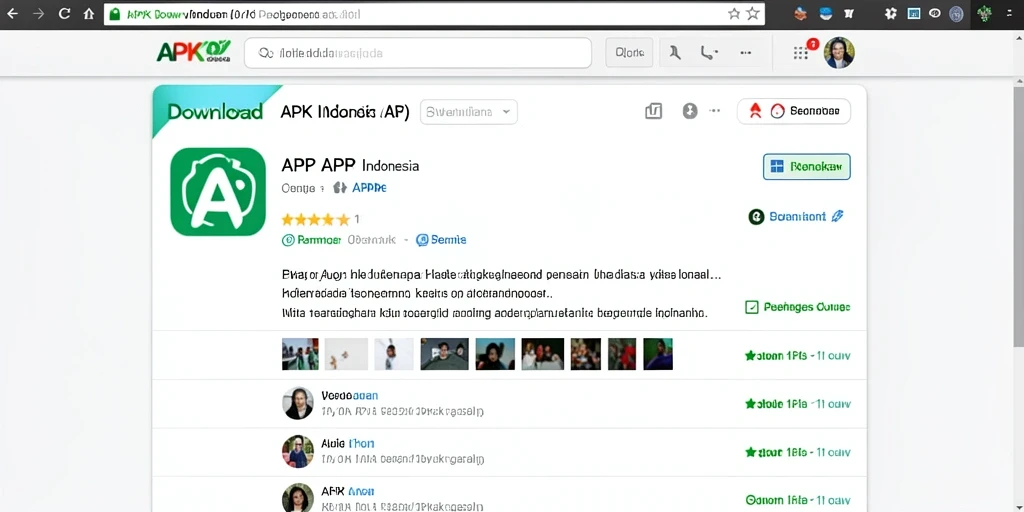Open the three-dots menu in the card header
Image resolution: width=1024 pixels, height=512 pixels.
click(x=715, y=111)
